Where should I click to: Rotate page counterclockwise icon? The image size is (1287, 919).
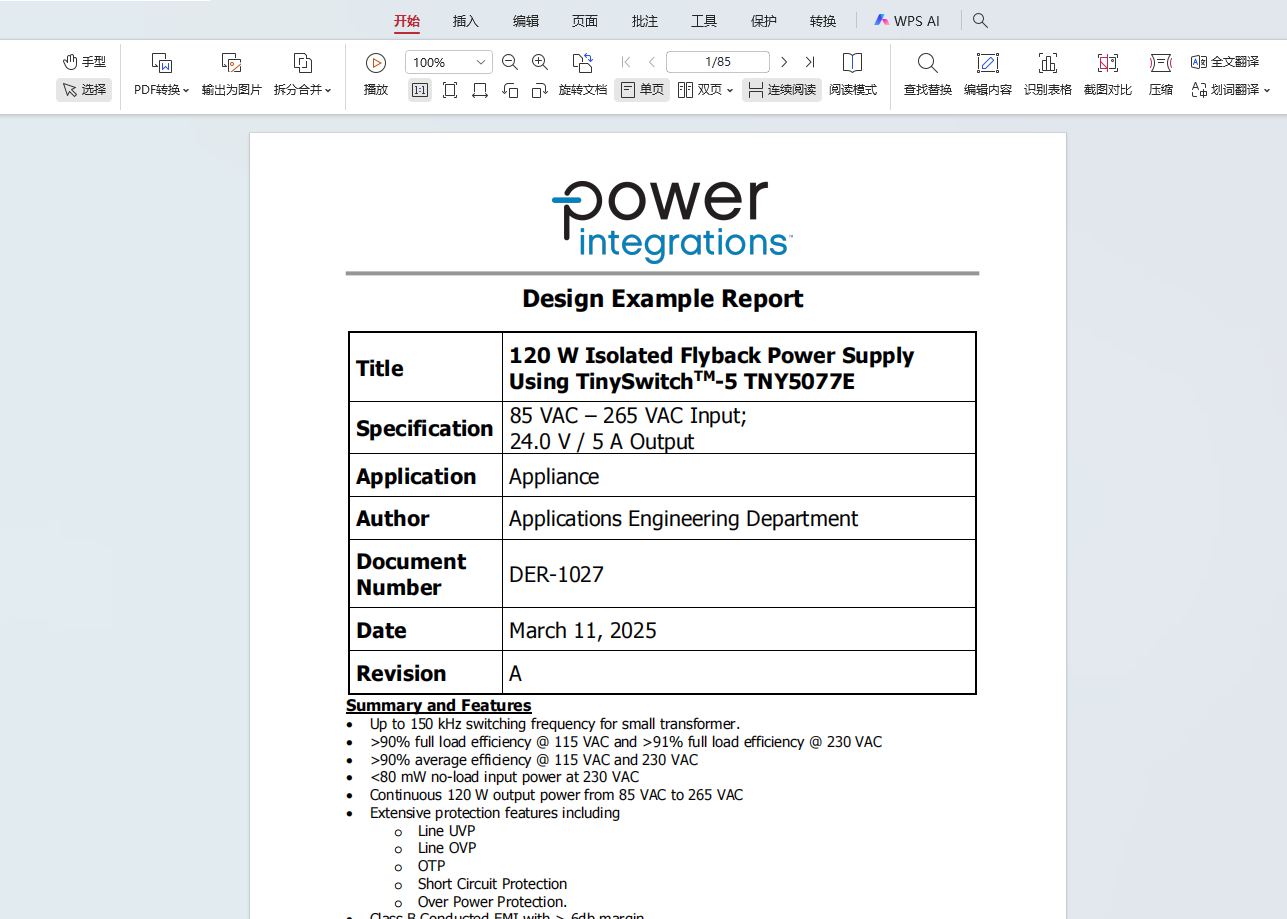pyautogui.click(x=510, y=90)
